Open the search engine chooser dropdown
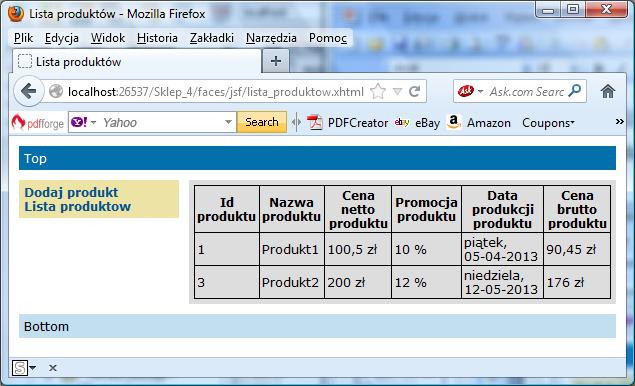This screenshot has width=635, height=386. click(480, 92)
